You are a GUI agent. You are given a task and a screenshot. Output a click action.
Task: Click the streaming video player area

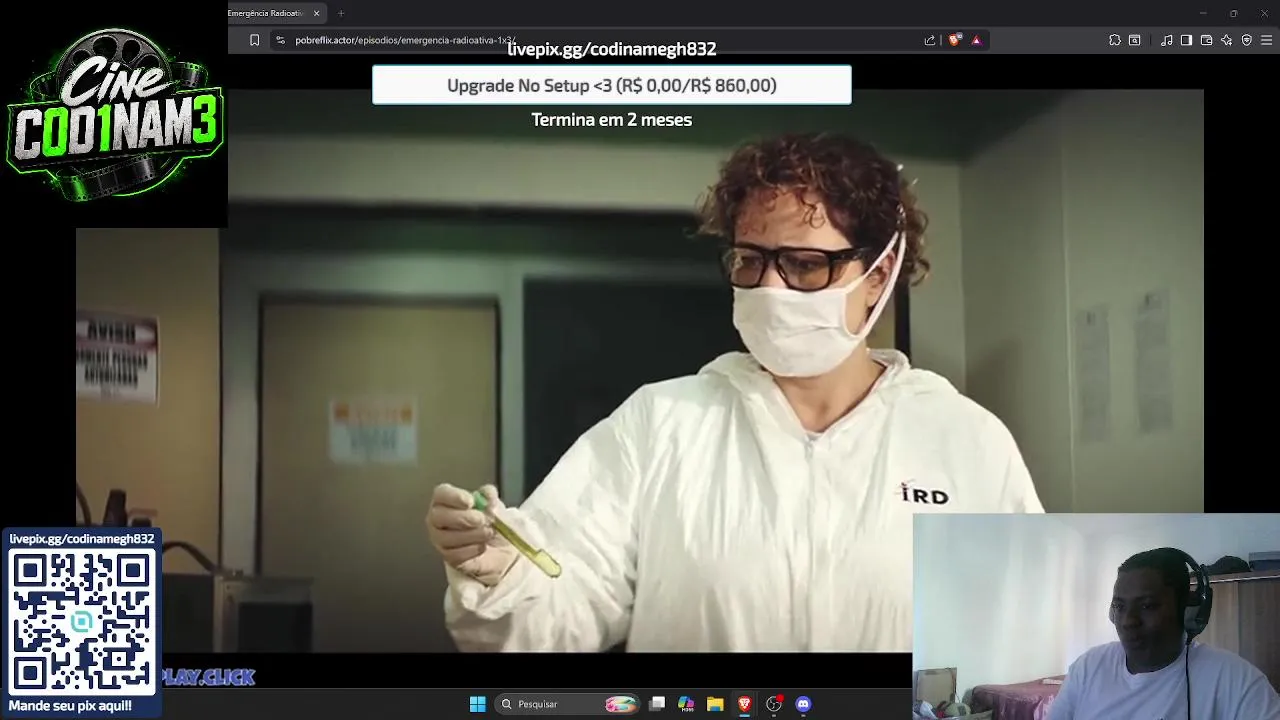click(x=640, y=370)
